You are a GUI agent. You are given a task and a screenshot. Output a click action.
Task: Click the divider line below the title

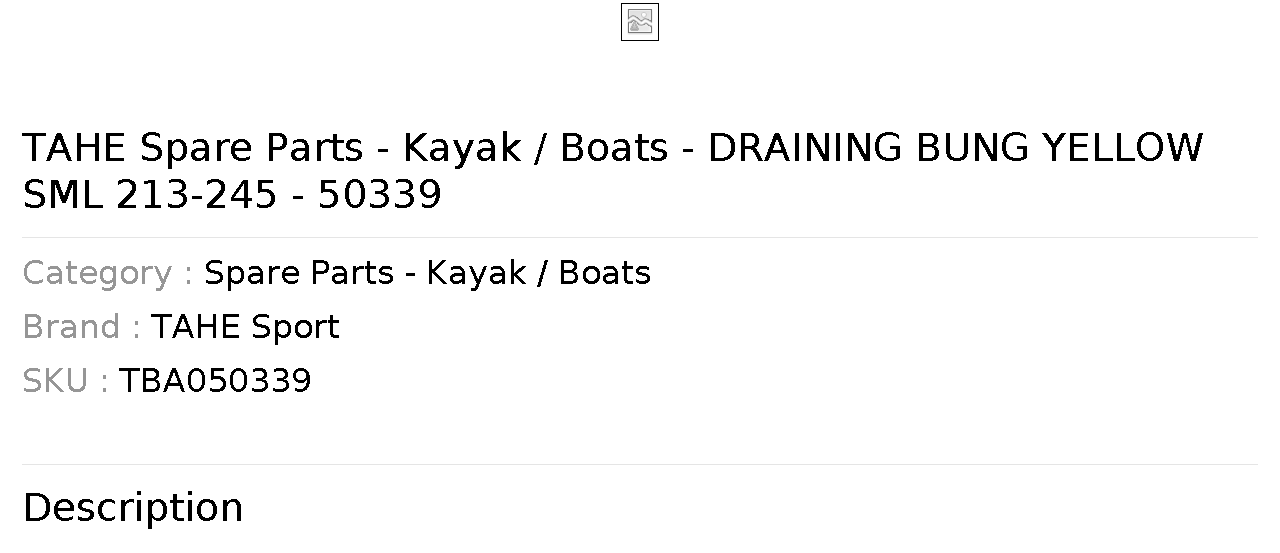click(640, 237)
